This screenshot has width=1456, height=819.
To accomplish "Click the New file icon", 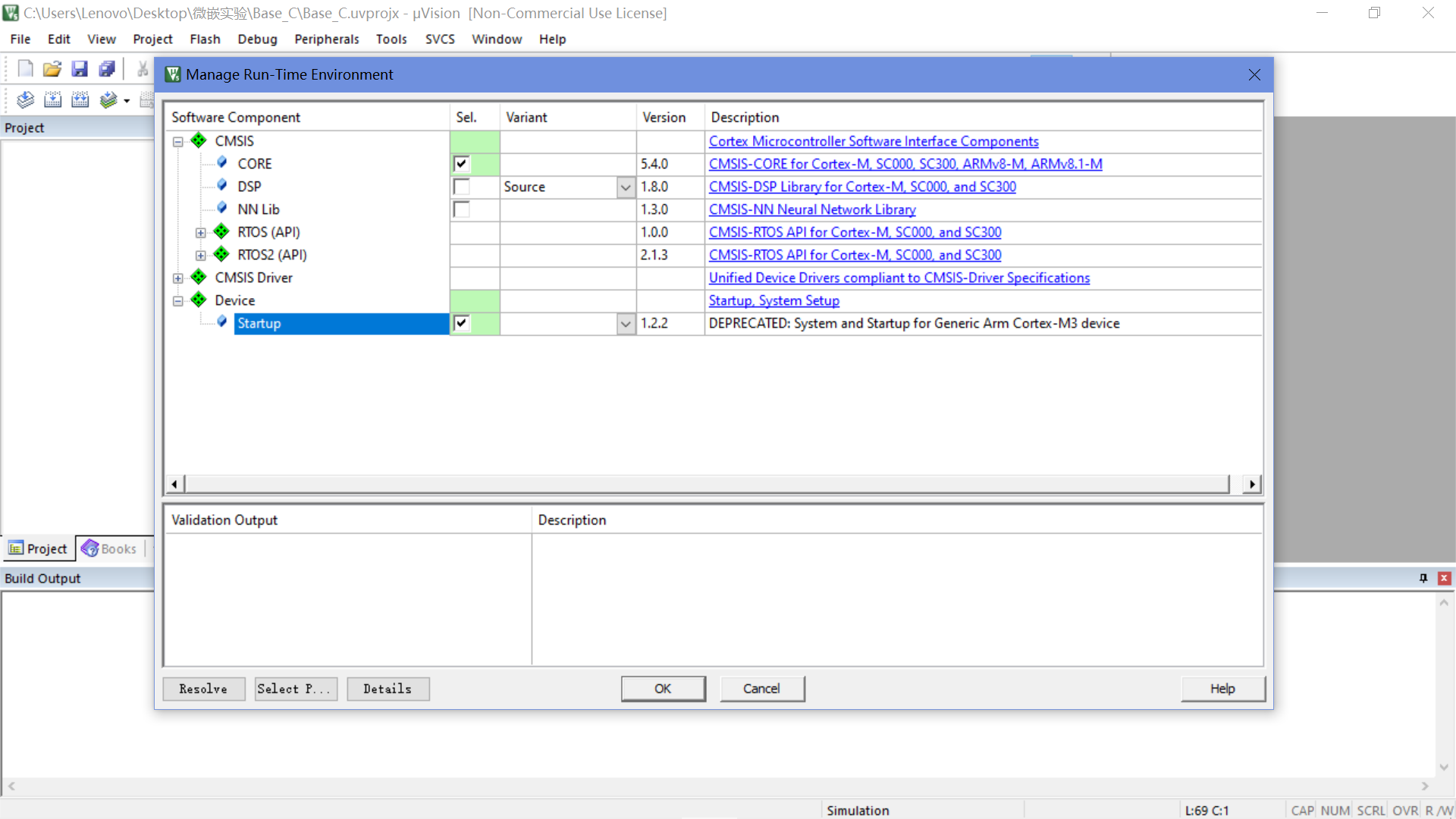I will 25,69.
